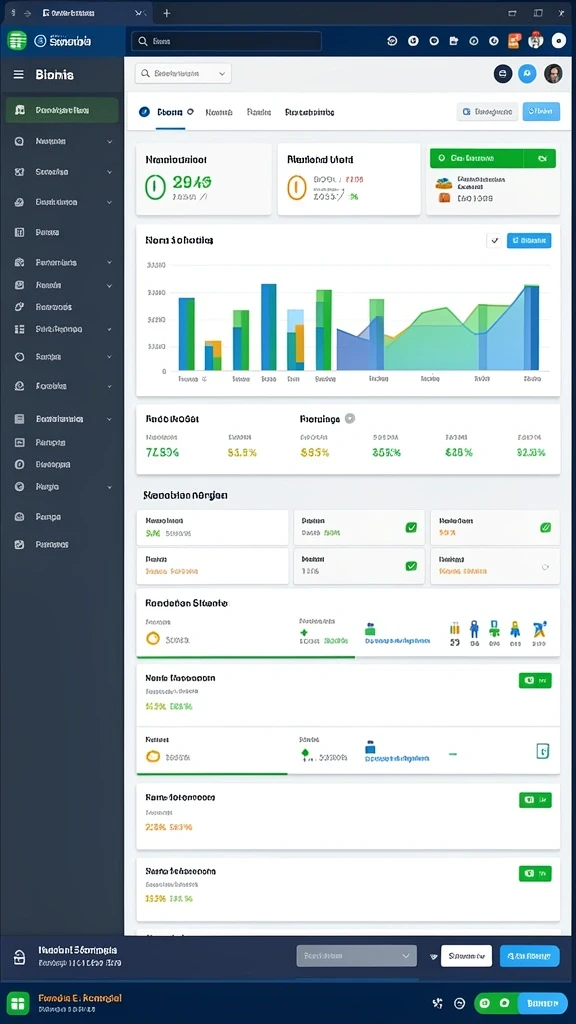Click blue button in chart card header
The image size is (576, 1024).
(529, 240)
